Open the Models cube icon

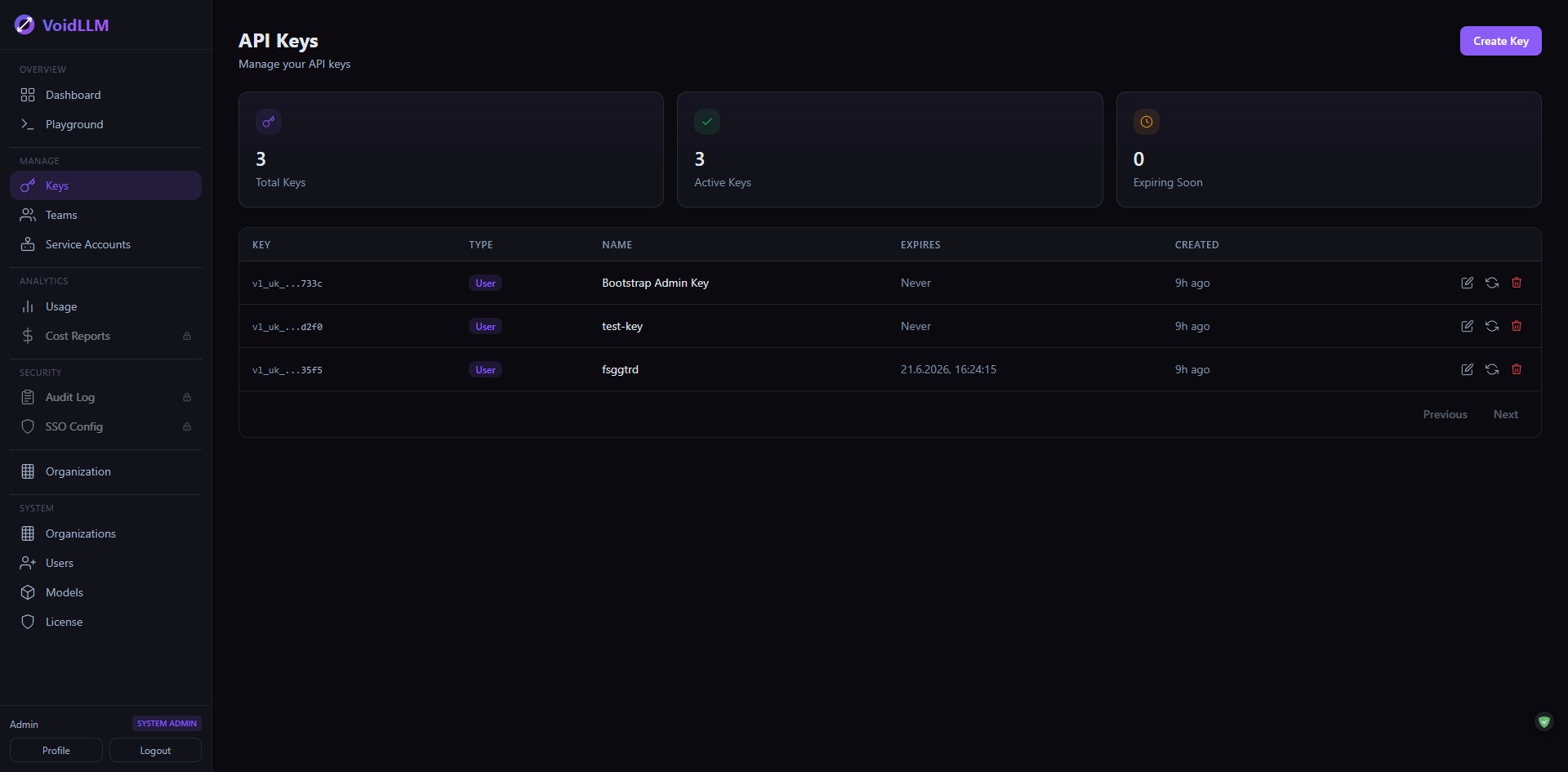28,592
